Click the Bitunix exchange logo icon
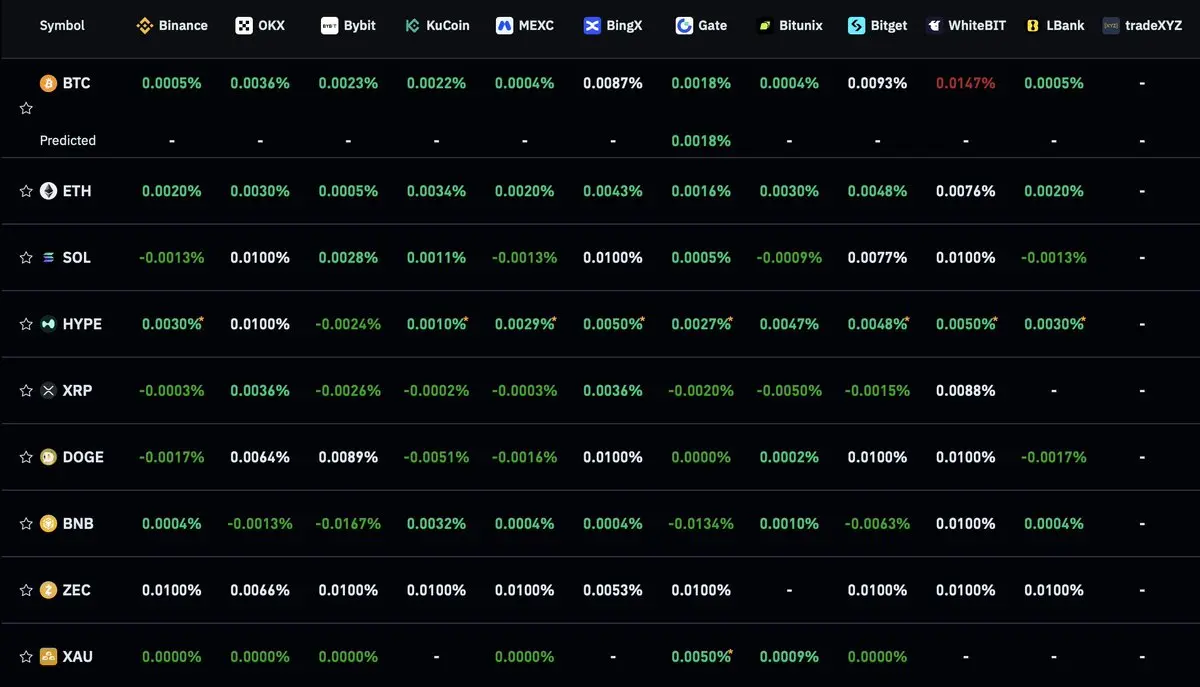Viewport: 1200px width, 687px height. point(765,25)
